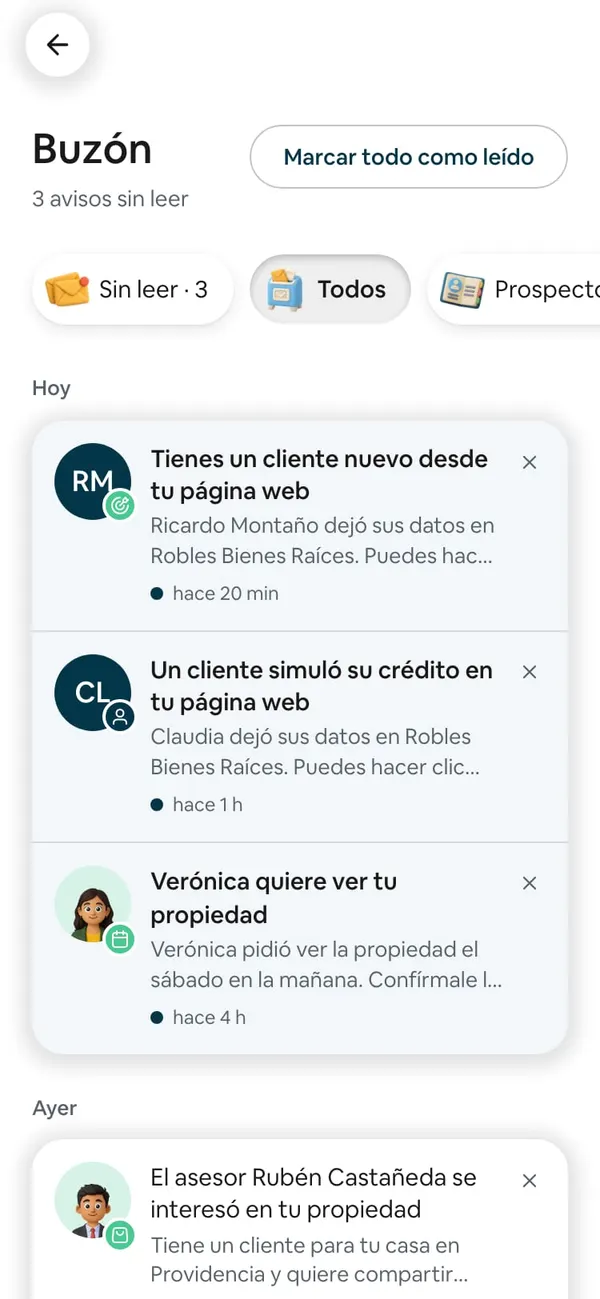Dismiss the Claudia credit simulation notification

pos(530,672)
